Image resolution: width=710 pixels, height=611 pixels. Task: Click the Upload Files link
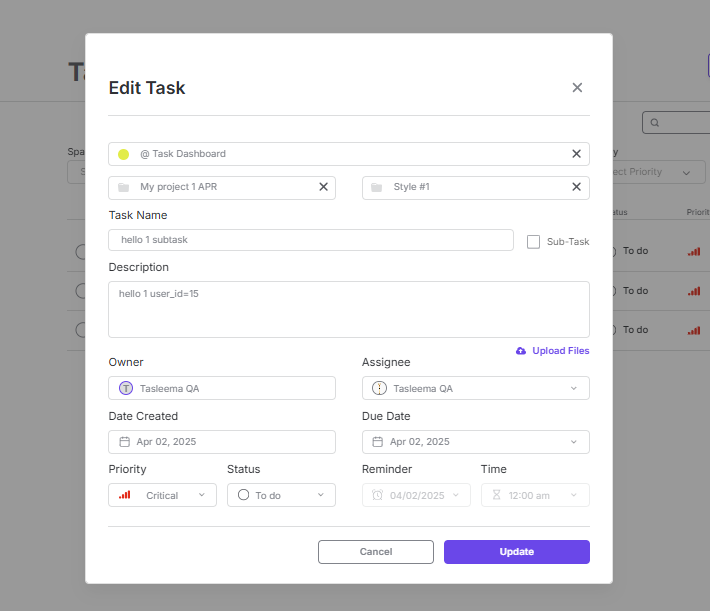pyautogui.click(x=560, y=351)
